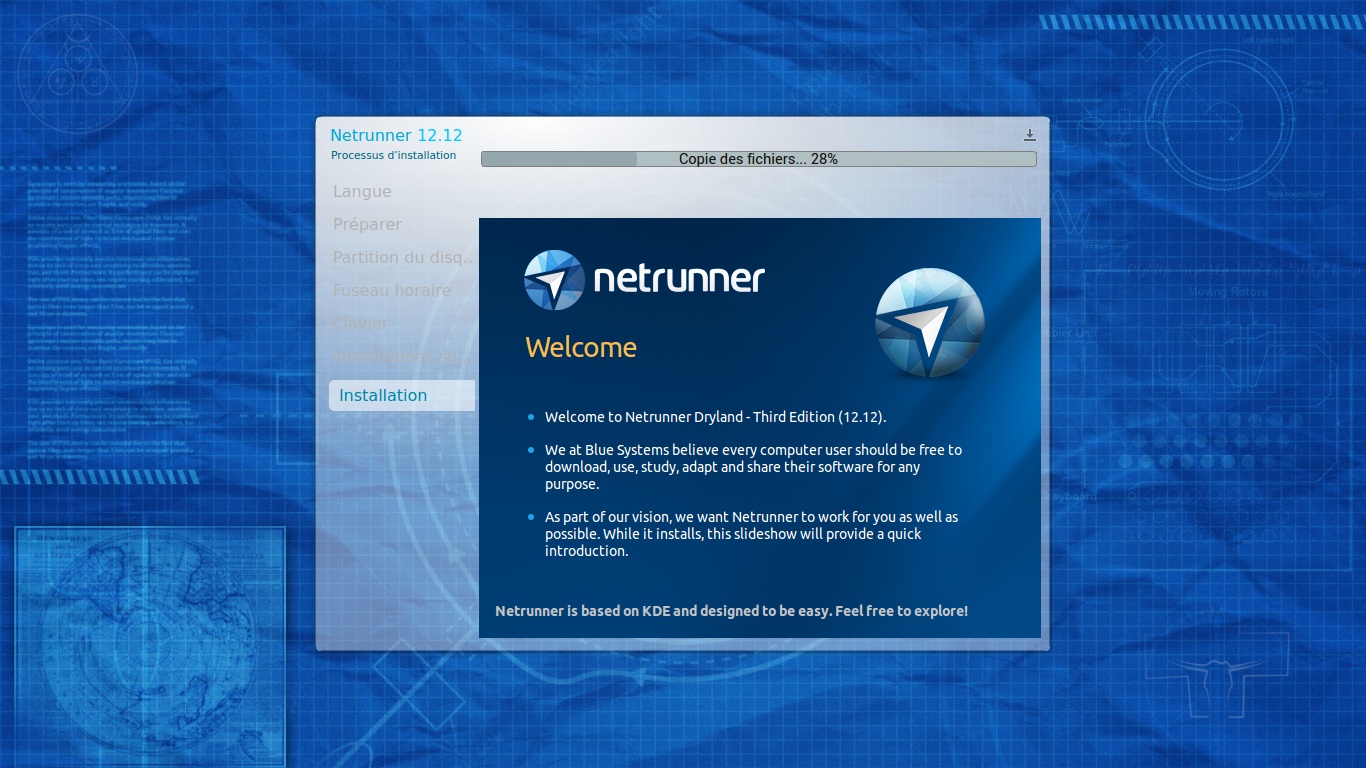Viewport: 1366px width, 768px height.
Task: Select the Clavier step in sidebar
Action: click(361, 323)
